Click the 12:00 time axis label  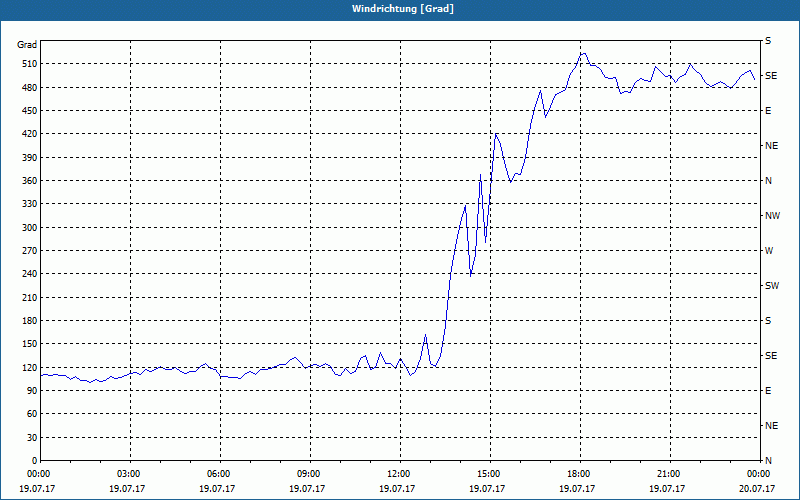click(x=401, y=473)
